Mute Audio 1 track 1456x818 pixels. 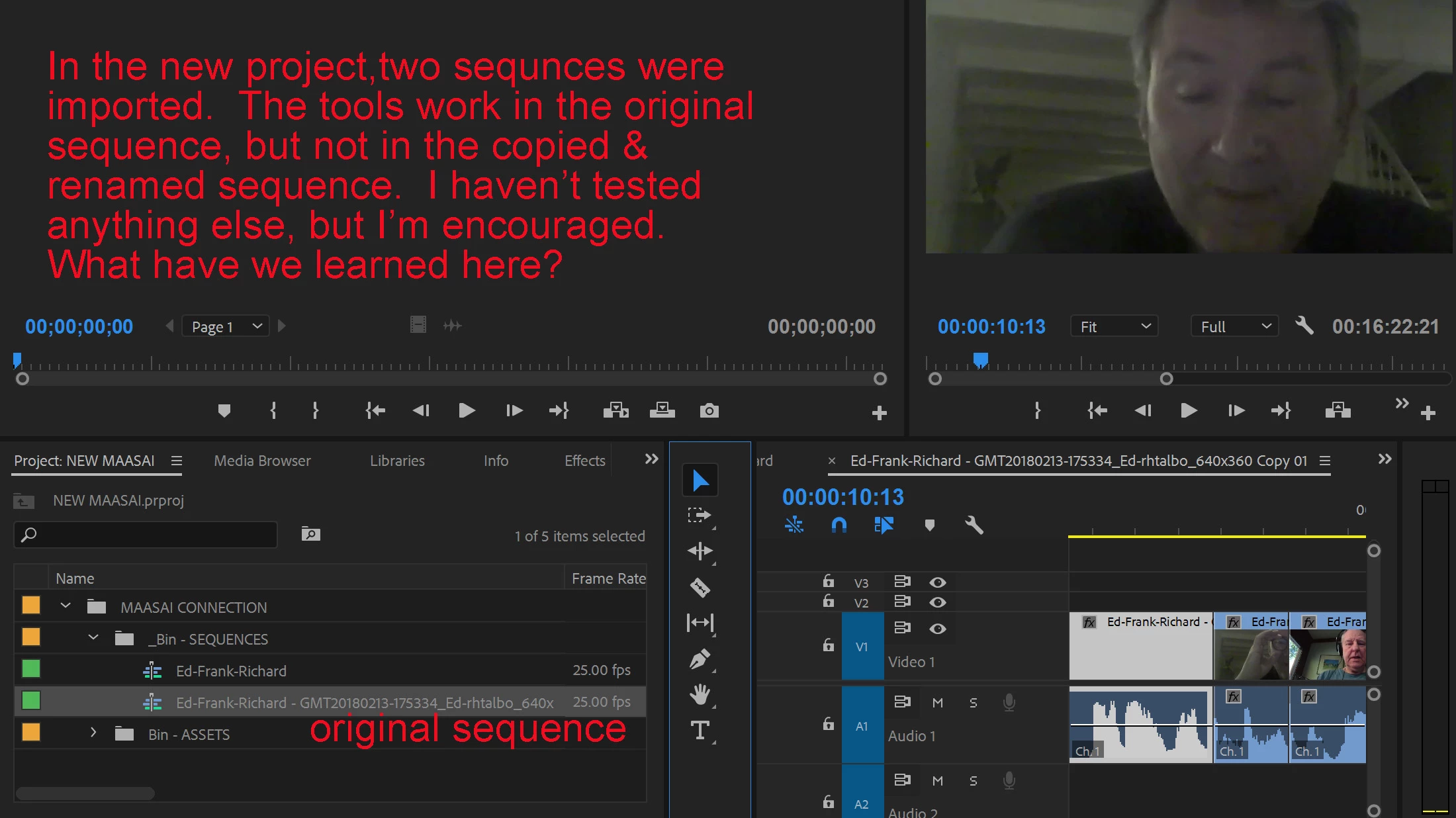937,703
